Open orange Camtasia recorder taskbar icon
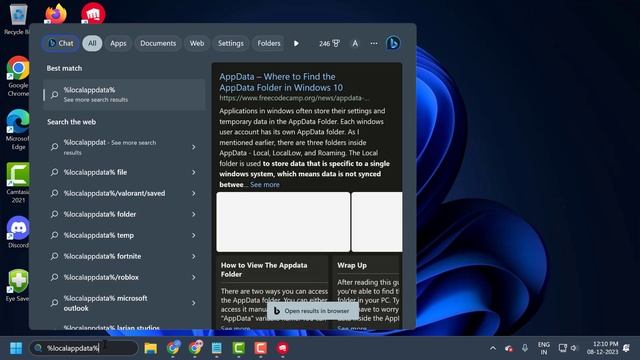The height and width of the screenshot is (360, 640). (260, 348)
